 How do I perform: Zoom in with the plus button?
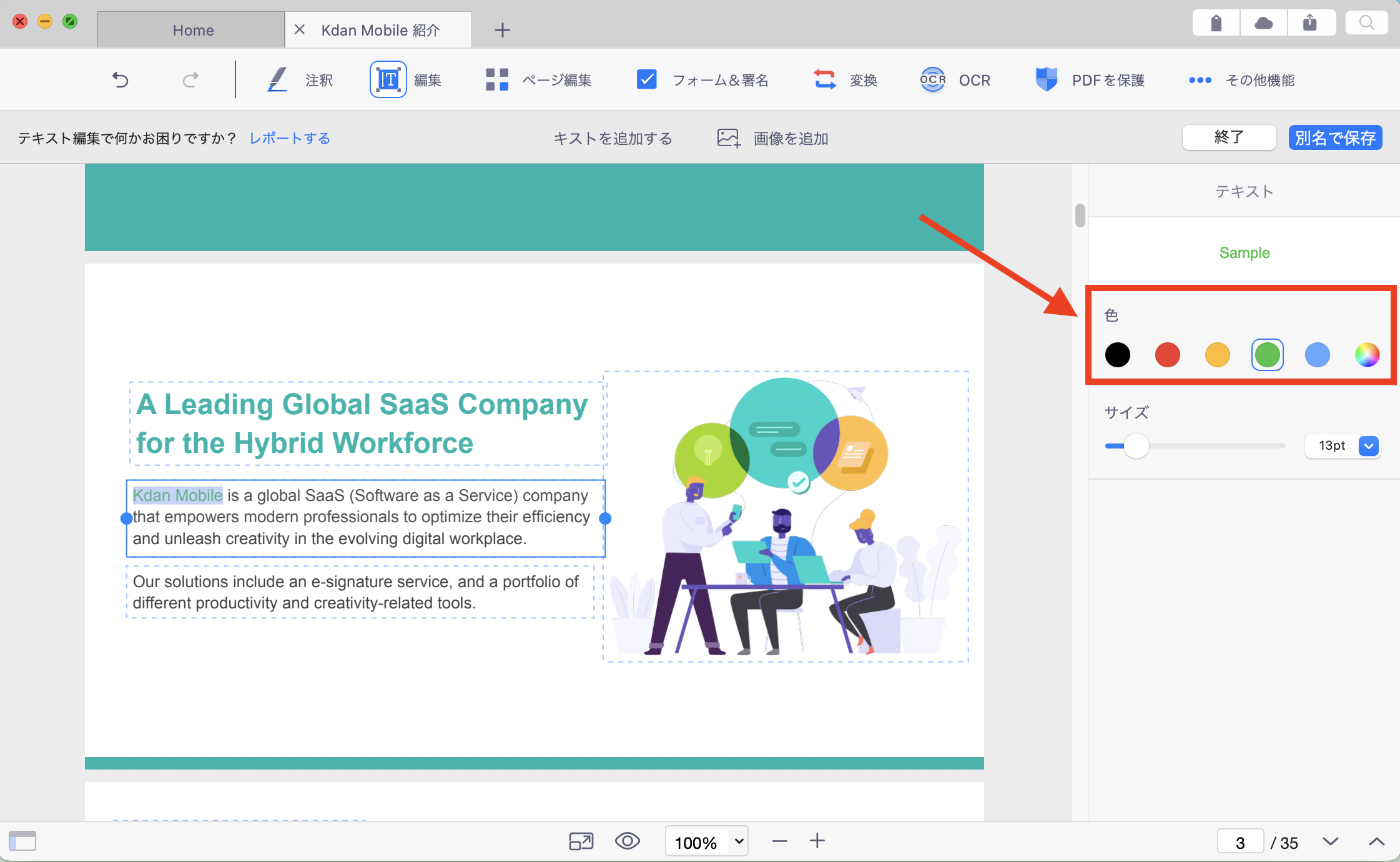point(817,841)
